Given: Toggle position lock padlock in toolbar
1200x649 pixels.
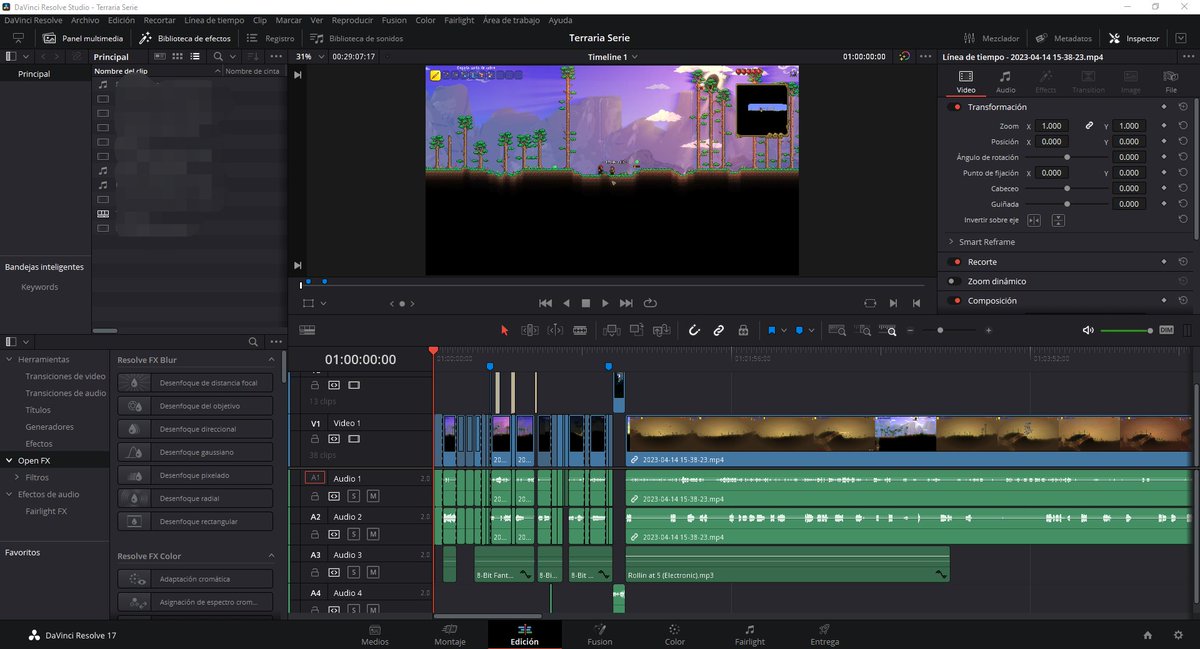Looking at the screenshot, I should (743, 330).
